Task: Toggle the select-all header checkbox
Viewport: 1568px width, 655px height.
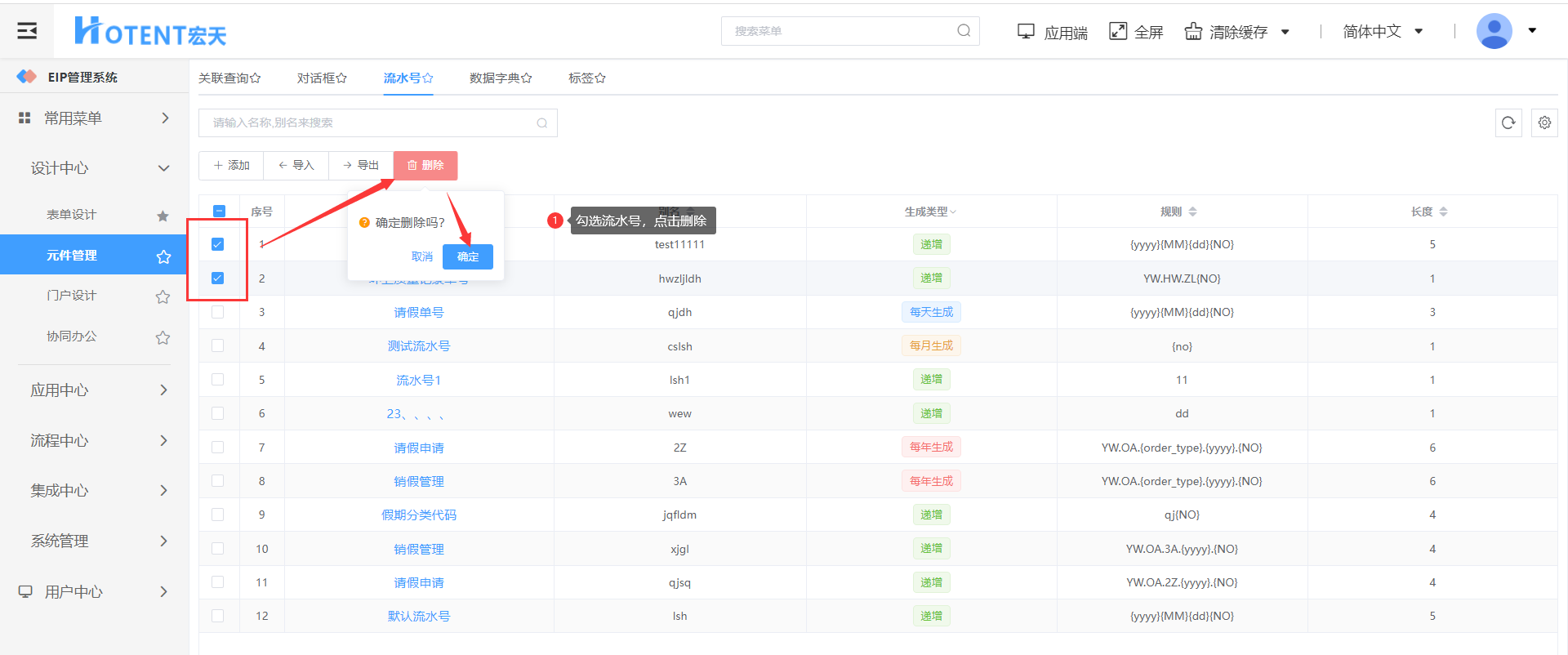Action: pos(219,212)
